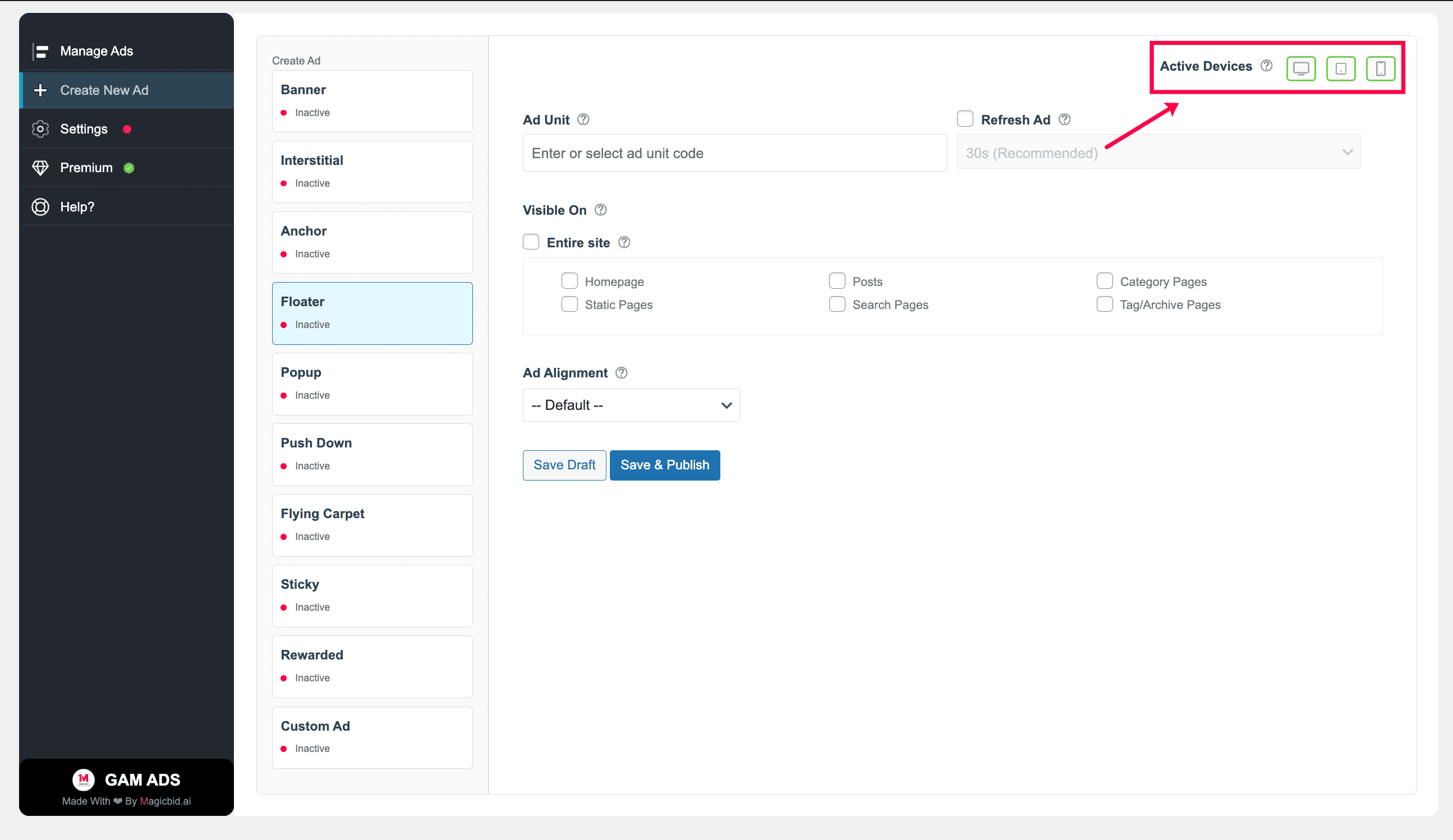Check the Static Pages checkbox
This screenshot has width=1453, height=840.
pos(569,304)
